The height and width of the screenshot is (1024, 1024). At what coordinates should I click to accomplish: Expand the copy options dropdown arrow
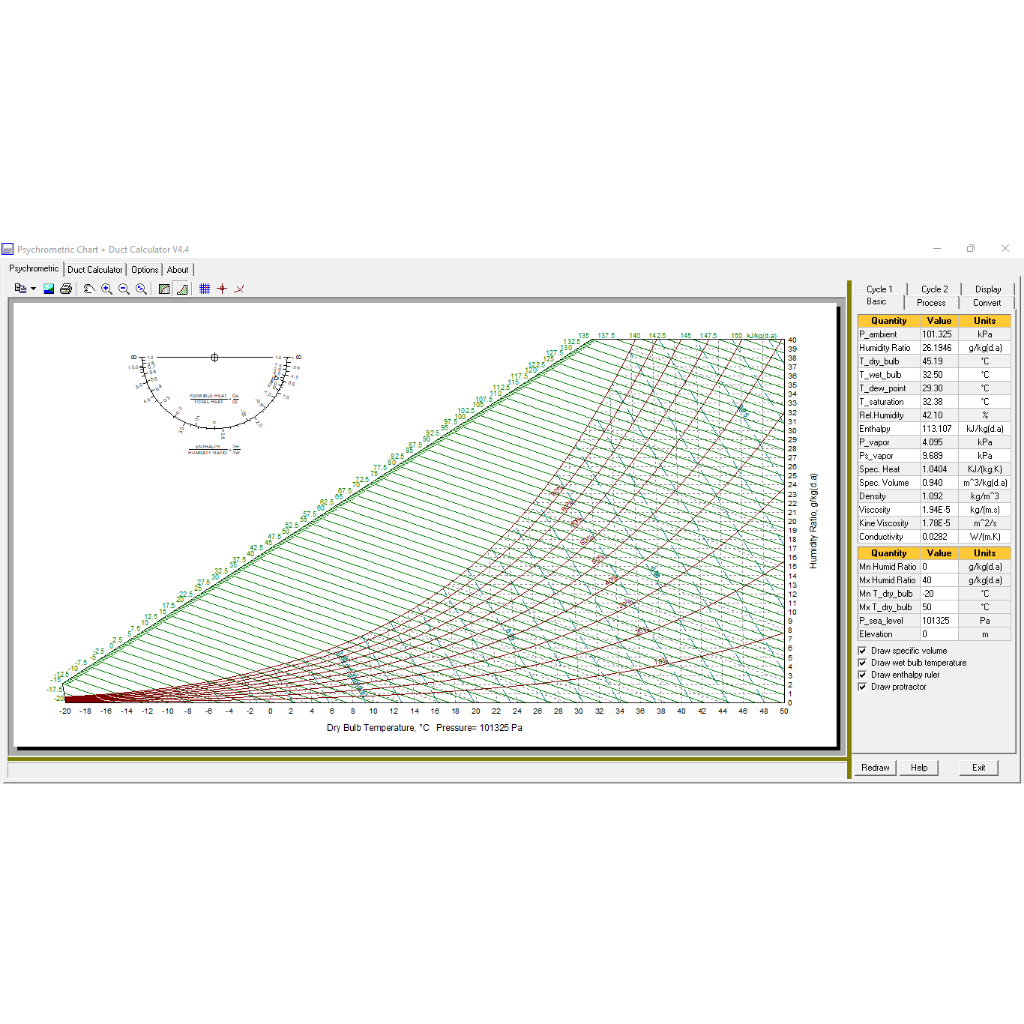(x=33, y=289)
